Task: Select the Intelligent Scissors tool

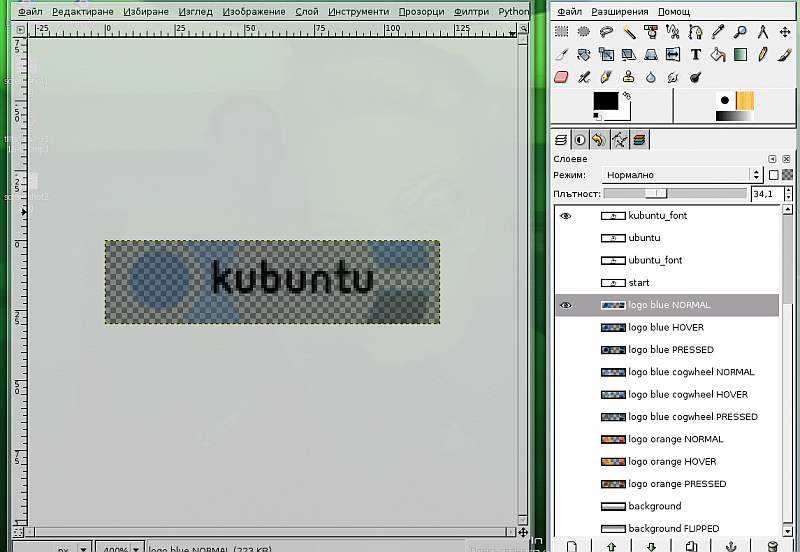Action: [x=673, y=32]
